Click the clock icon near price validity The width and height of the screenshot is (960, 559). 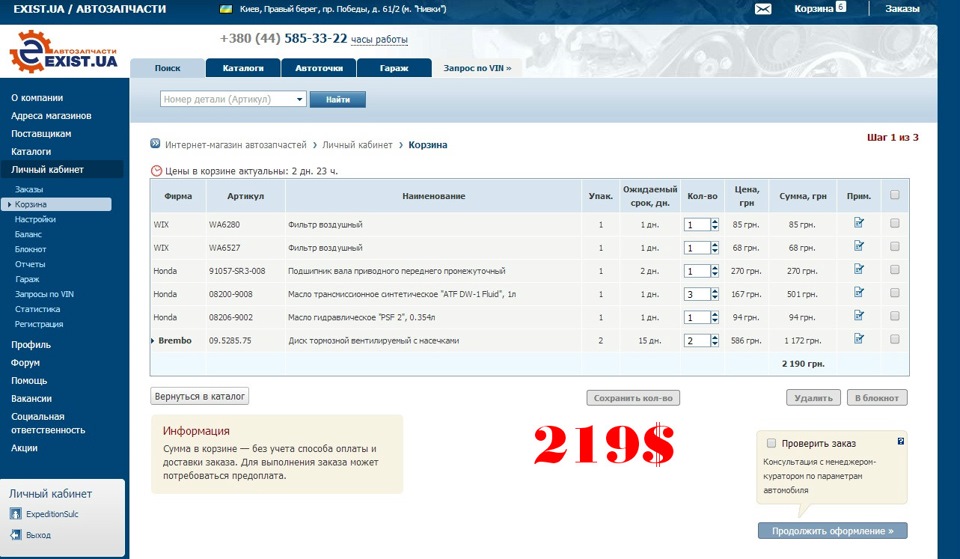tap(157, 171)
